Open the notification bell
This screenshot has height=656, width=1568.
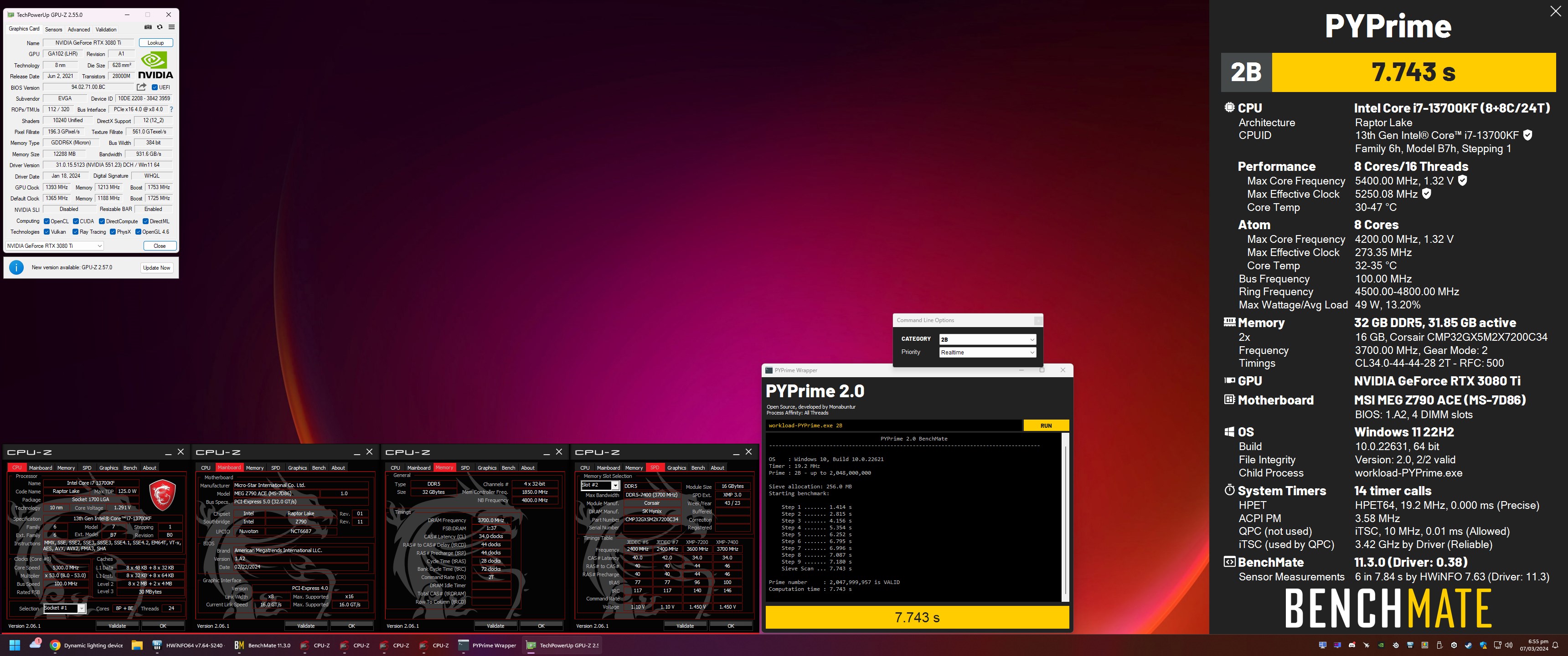tap(1556, 645)
